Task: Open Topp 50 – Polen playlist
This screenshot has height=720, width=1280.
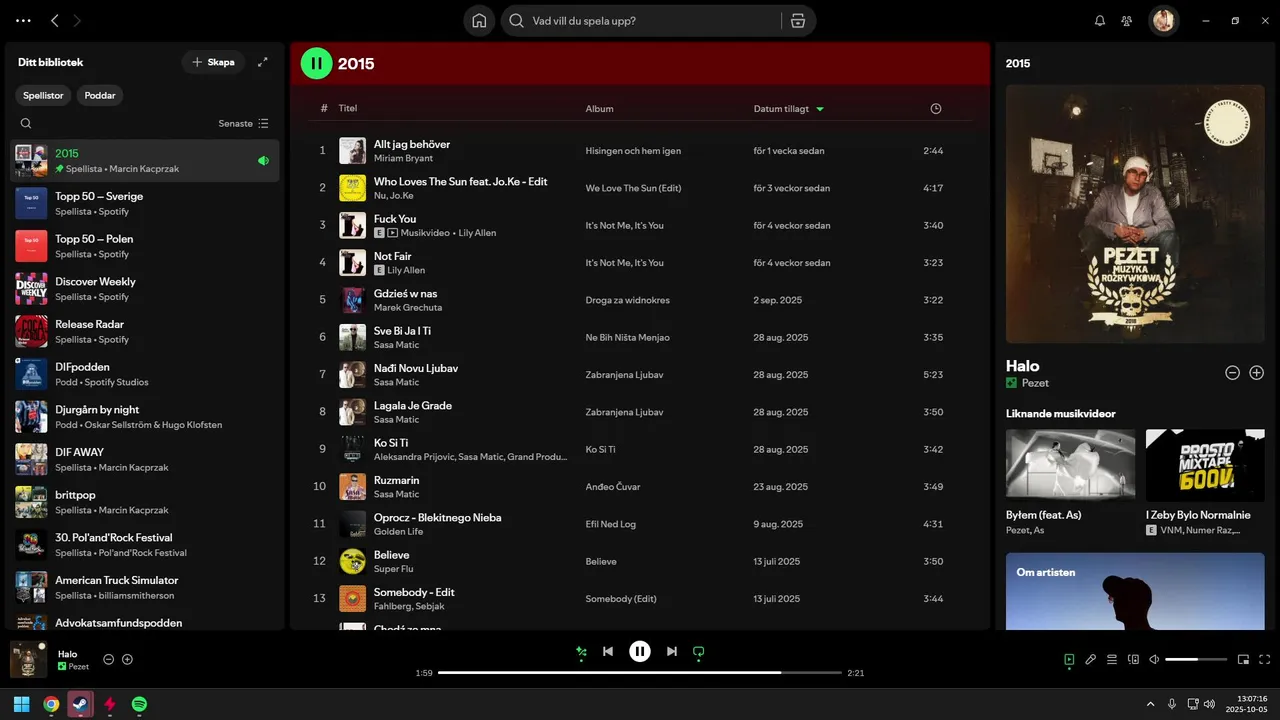Action: (x=145, y=246)
